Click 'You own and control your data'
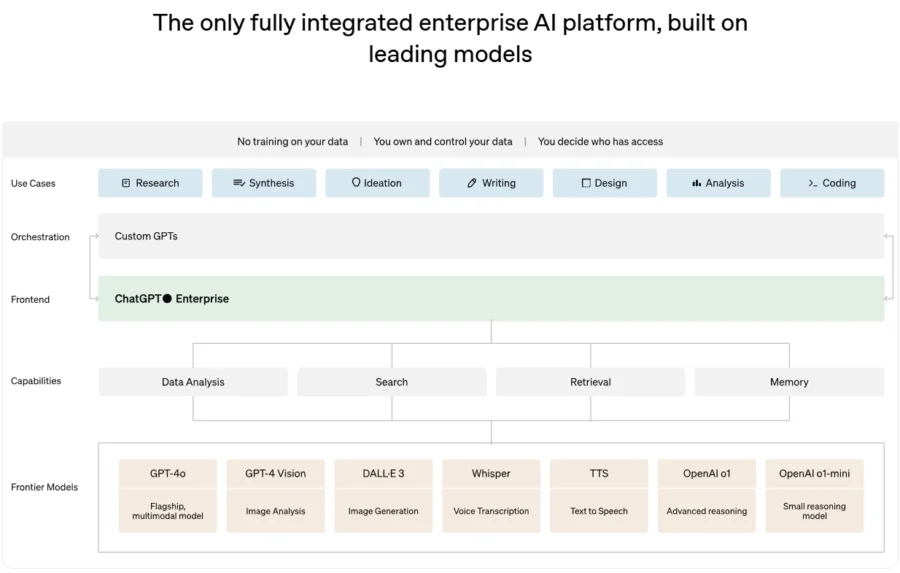The image size is (900, 573). click(443, 142)
